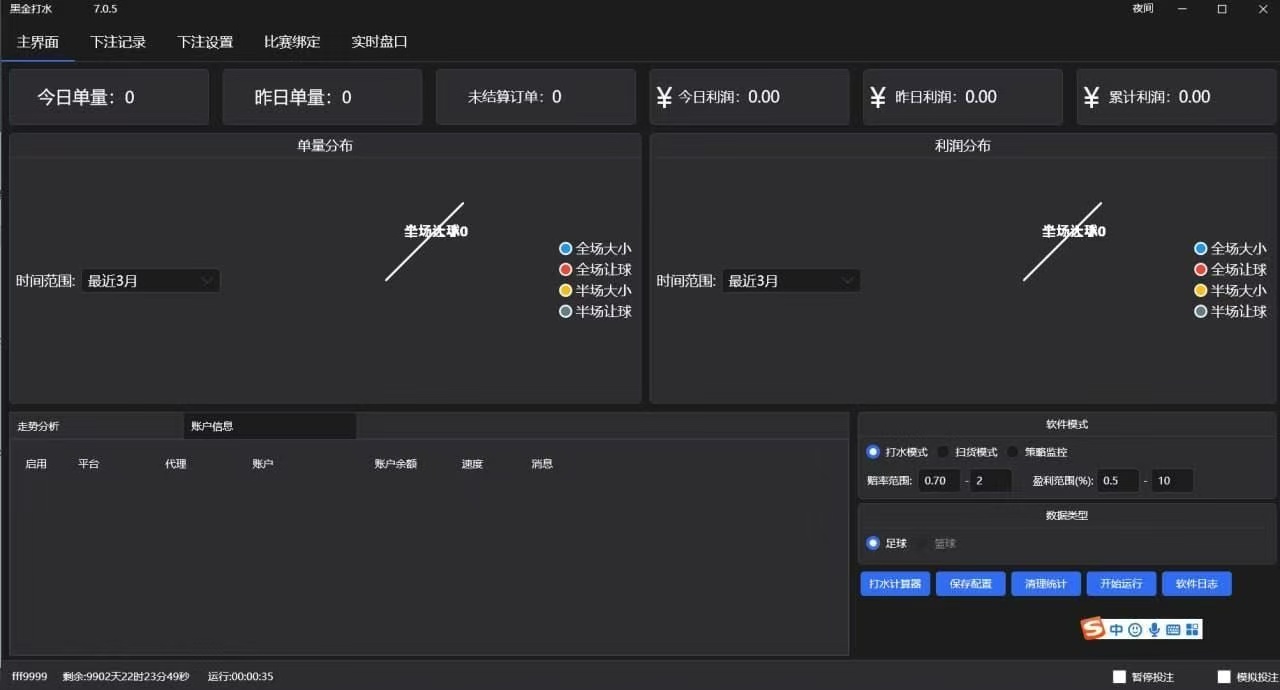Select the 扫货模式 radio button
This screenshot has height=690, width=1280.
click(943, 452)
